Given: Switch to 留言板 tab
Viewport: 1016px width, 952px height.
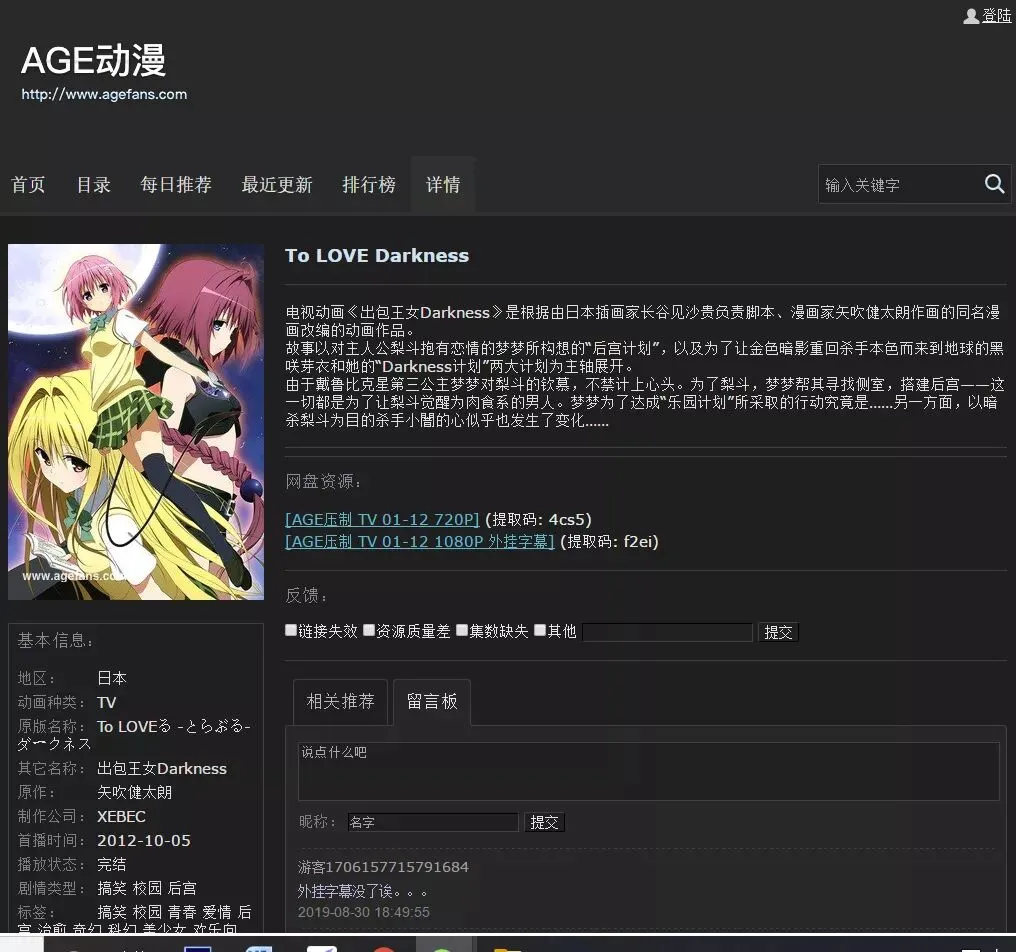Looking at the screenshot, I should [432, 702].
